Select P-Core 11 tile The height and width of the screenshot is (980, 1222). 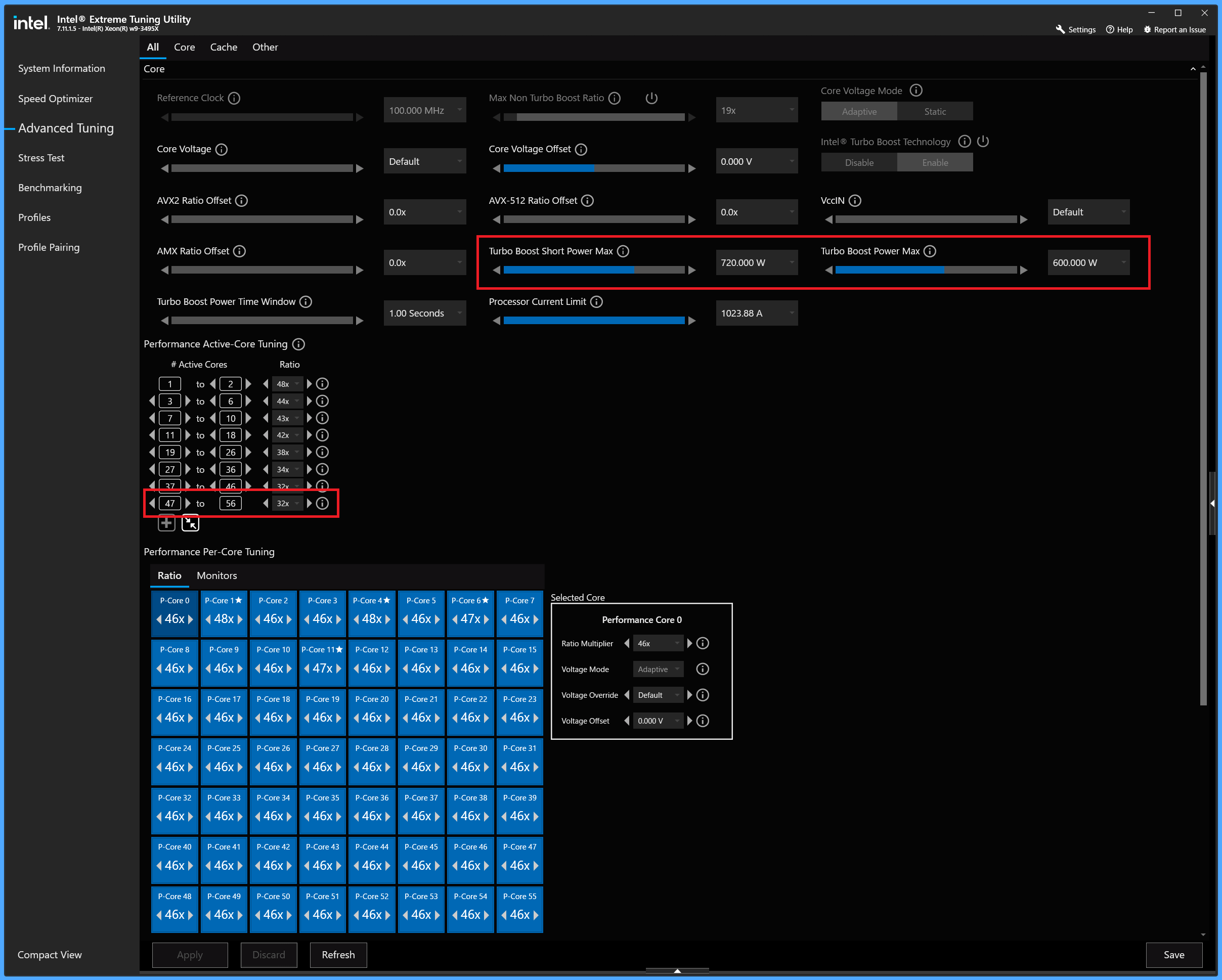(x=323, y=662)
